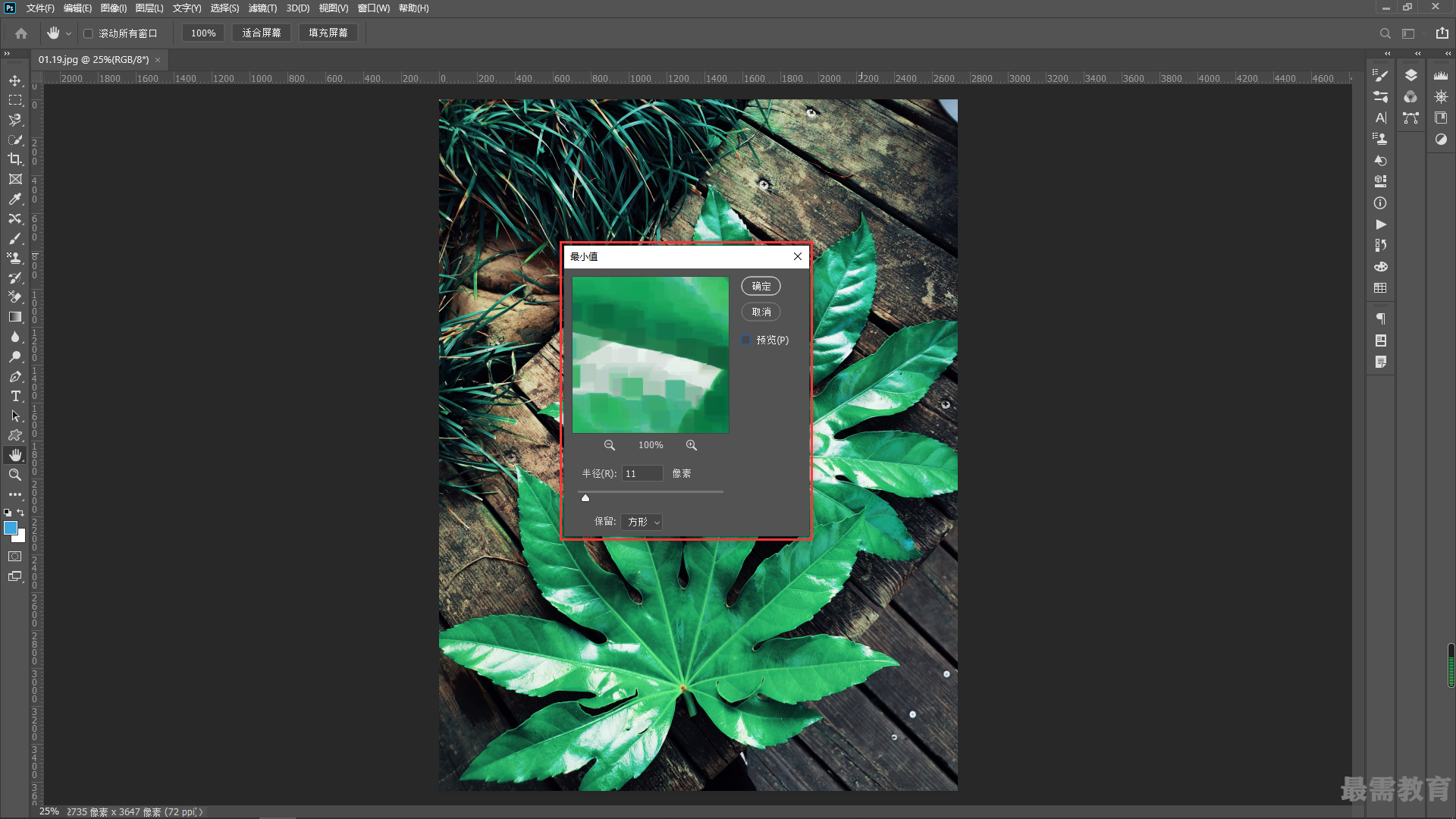Zoom out the Minimum dialog preview
This screenshot has width=1456, height=819.
coord(609,445)
